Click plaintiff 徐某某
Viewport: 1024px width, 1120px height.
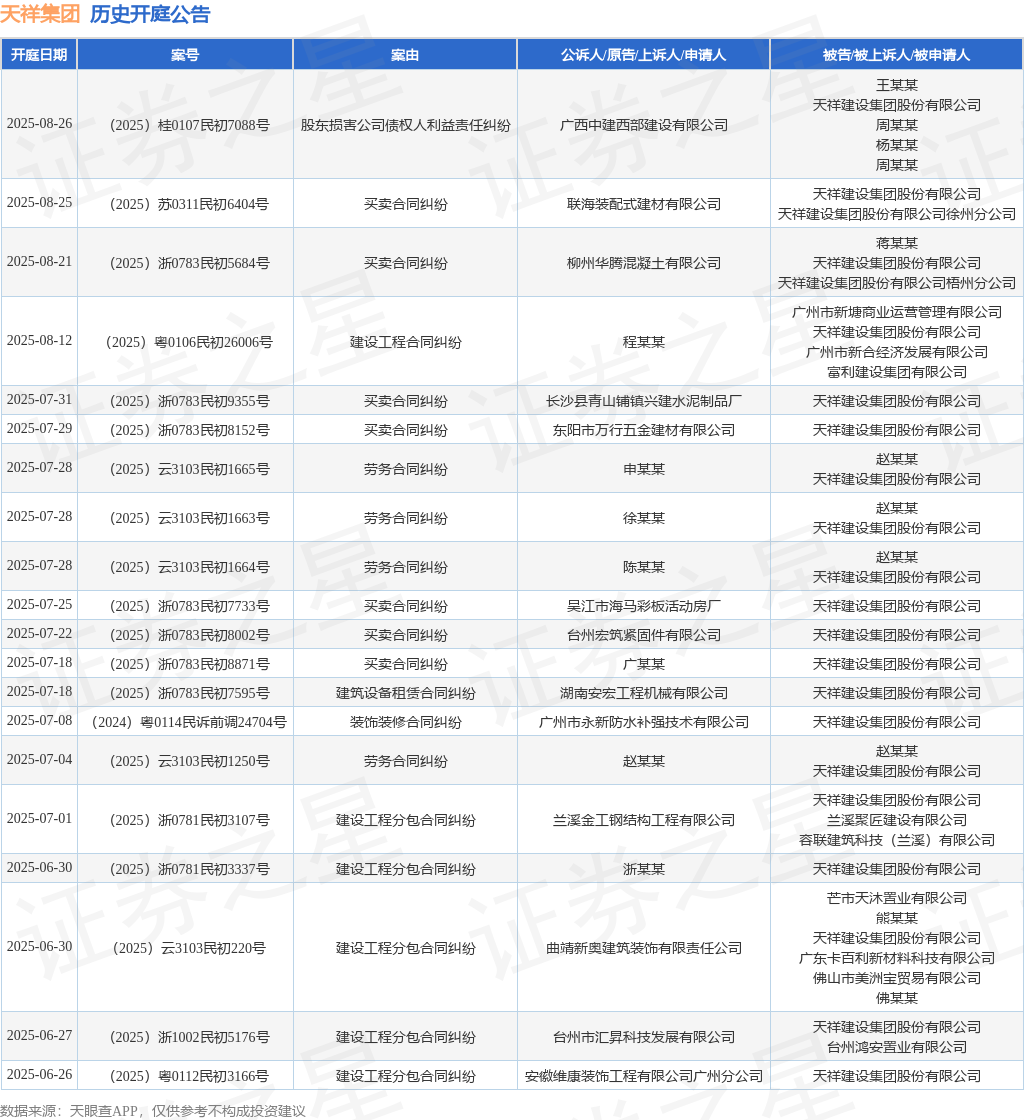pyautogui.click(x=643, y=519)
